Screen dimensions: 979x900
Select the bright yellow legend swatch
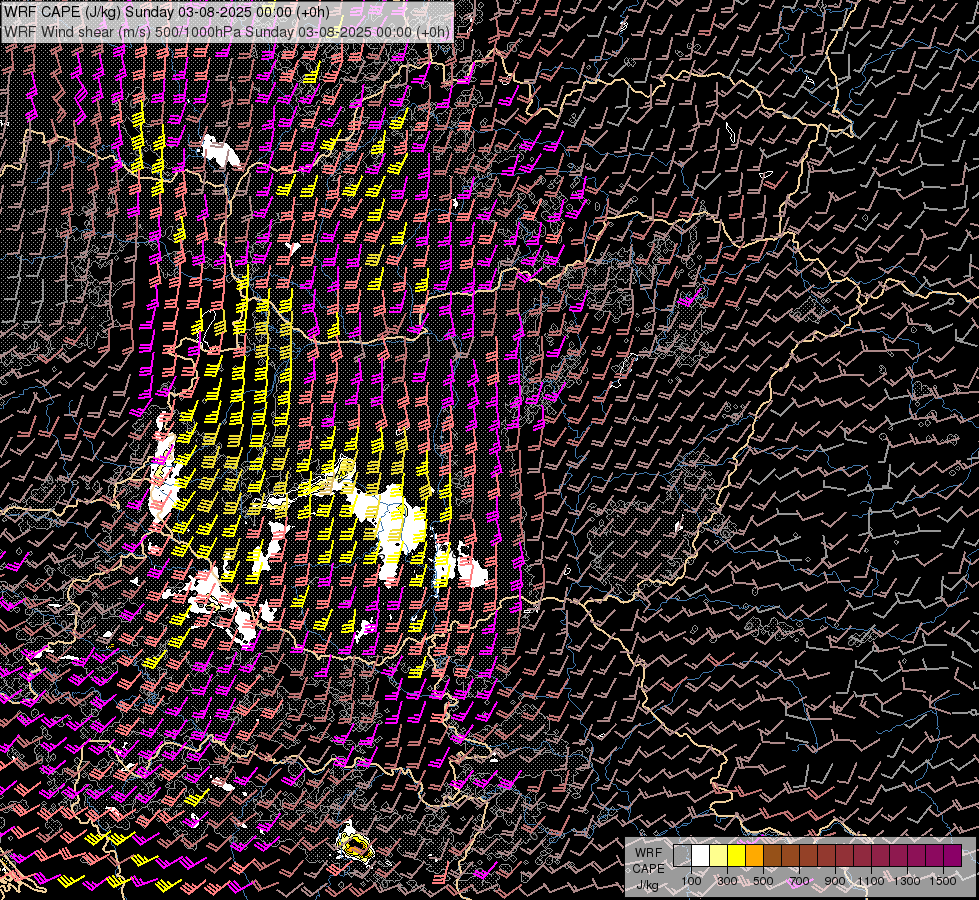point(737,855)
